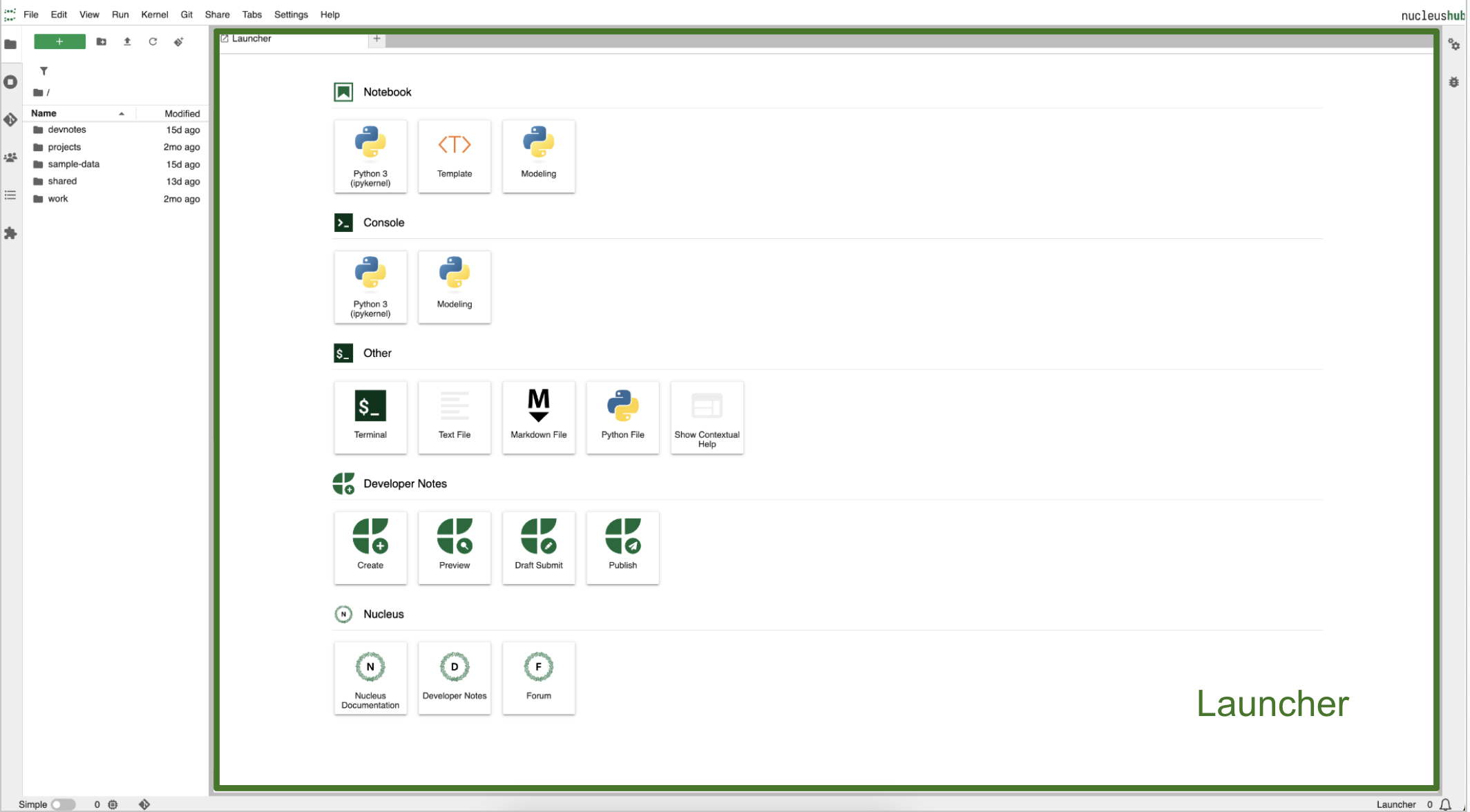Viewport: 1470px width, 812px height.
Task: Click the Developer Notes Create card
Action: pos(370,548)
